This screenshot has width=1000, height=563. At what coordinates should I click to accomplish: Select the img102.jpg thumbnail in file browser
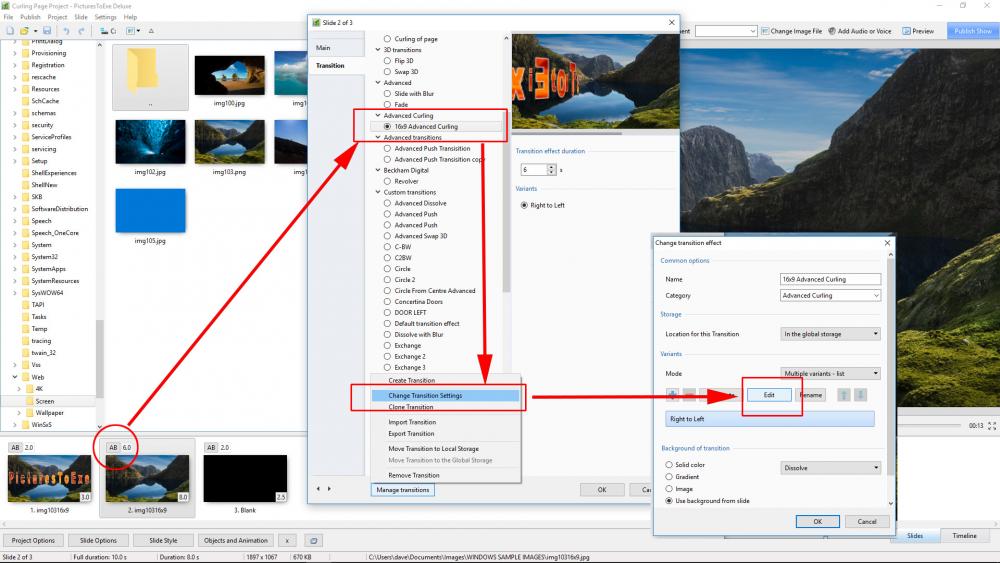coord(150,145)
